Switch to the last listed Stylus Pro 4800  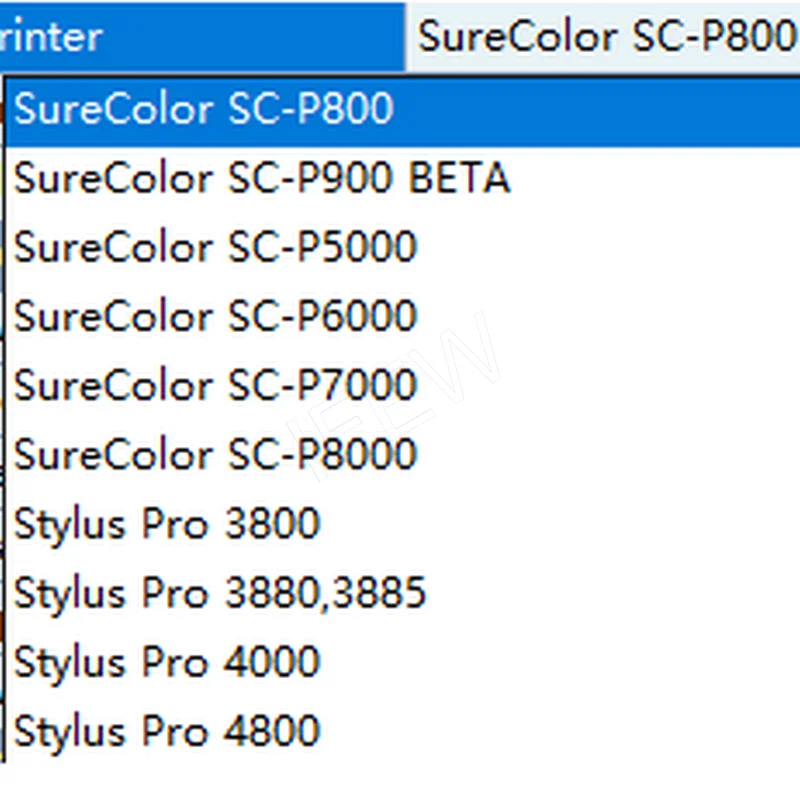point(167,731)
